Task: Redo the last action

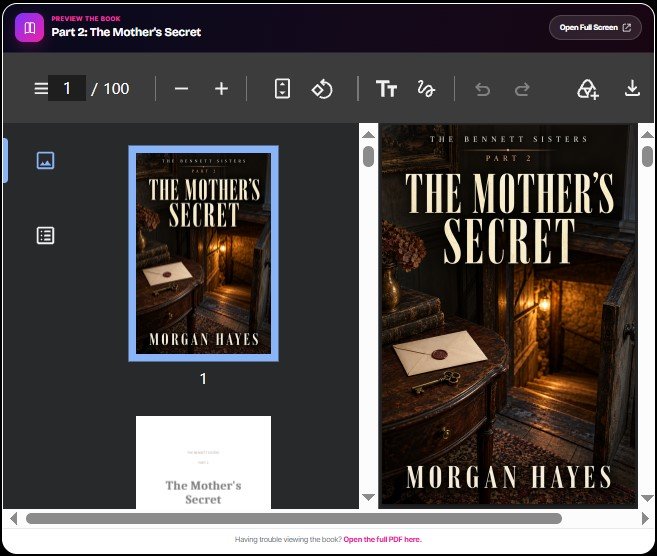Action: tap(522, 89)
